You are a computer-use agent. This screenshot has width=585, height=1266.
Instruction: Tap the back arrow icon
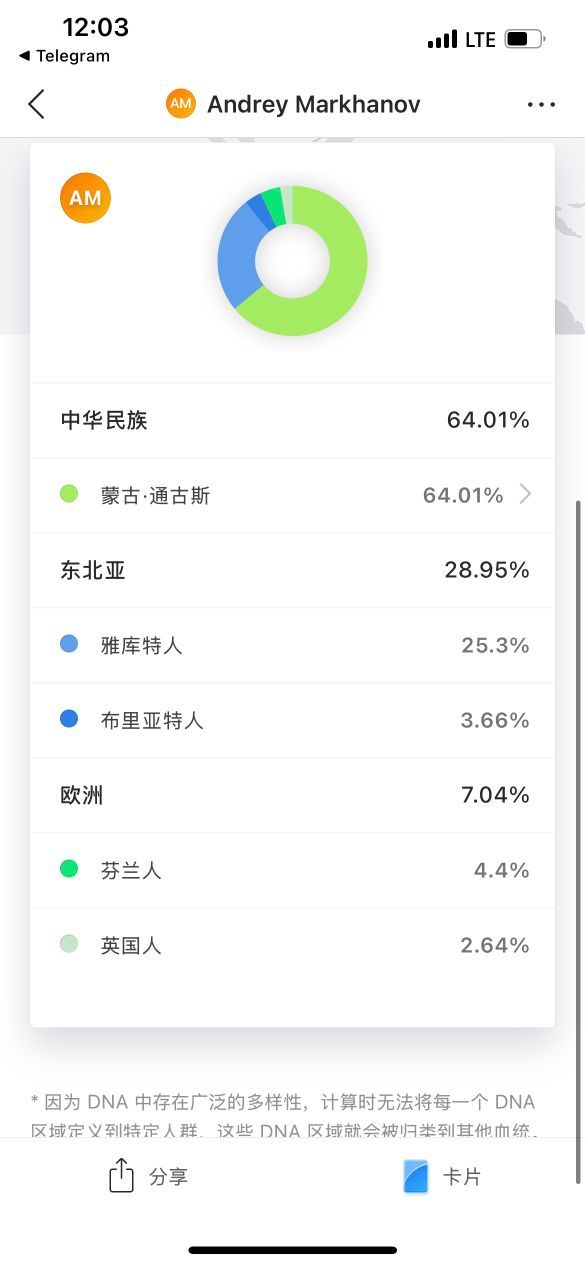point(37,104)
